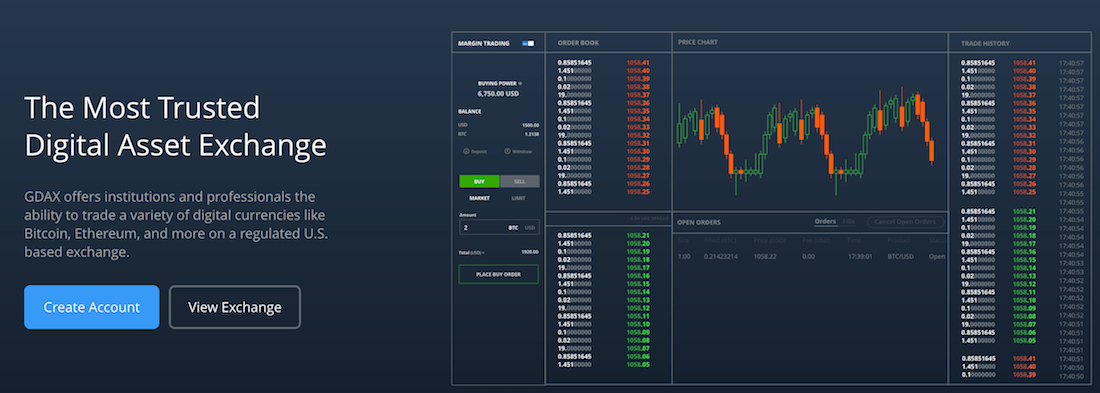Click the last red candlestick on the price chart

pyautogui.click(x=932, y=151)
